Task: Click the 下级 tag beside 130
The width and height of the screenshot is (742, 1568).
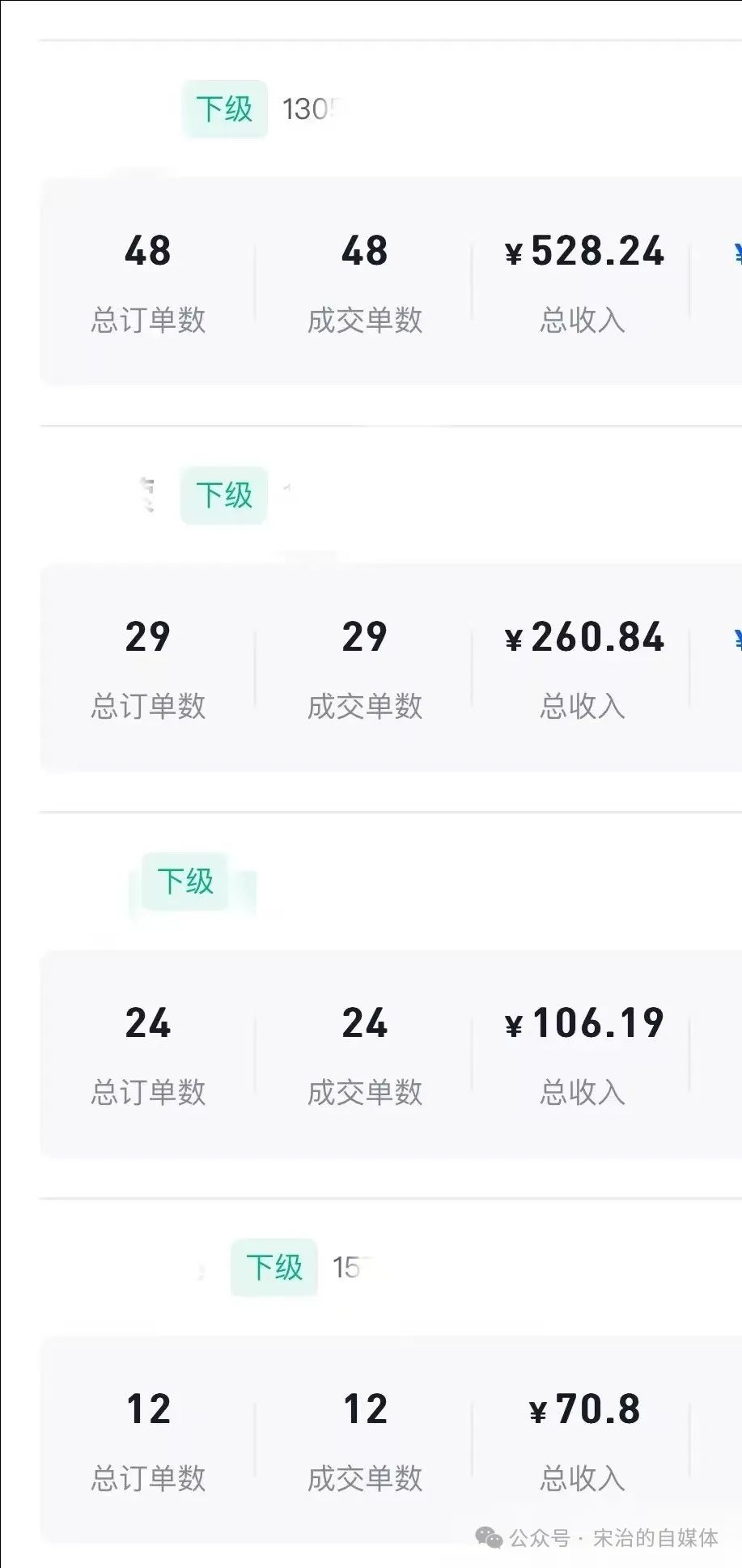Action: [225, 109]
